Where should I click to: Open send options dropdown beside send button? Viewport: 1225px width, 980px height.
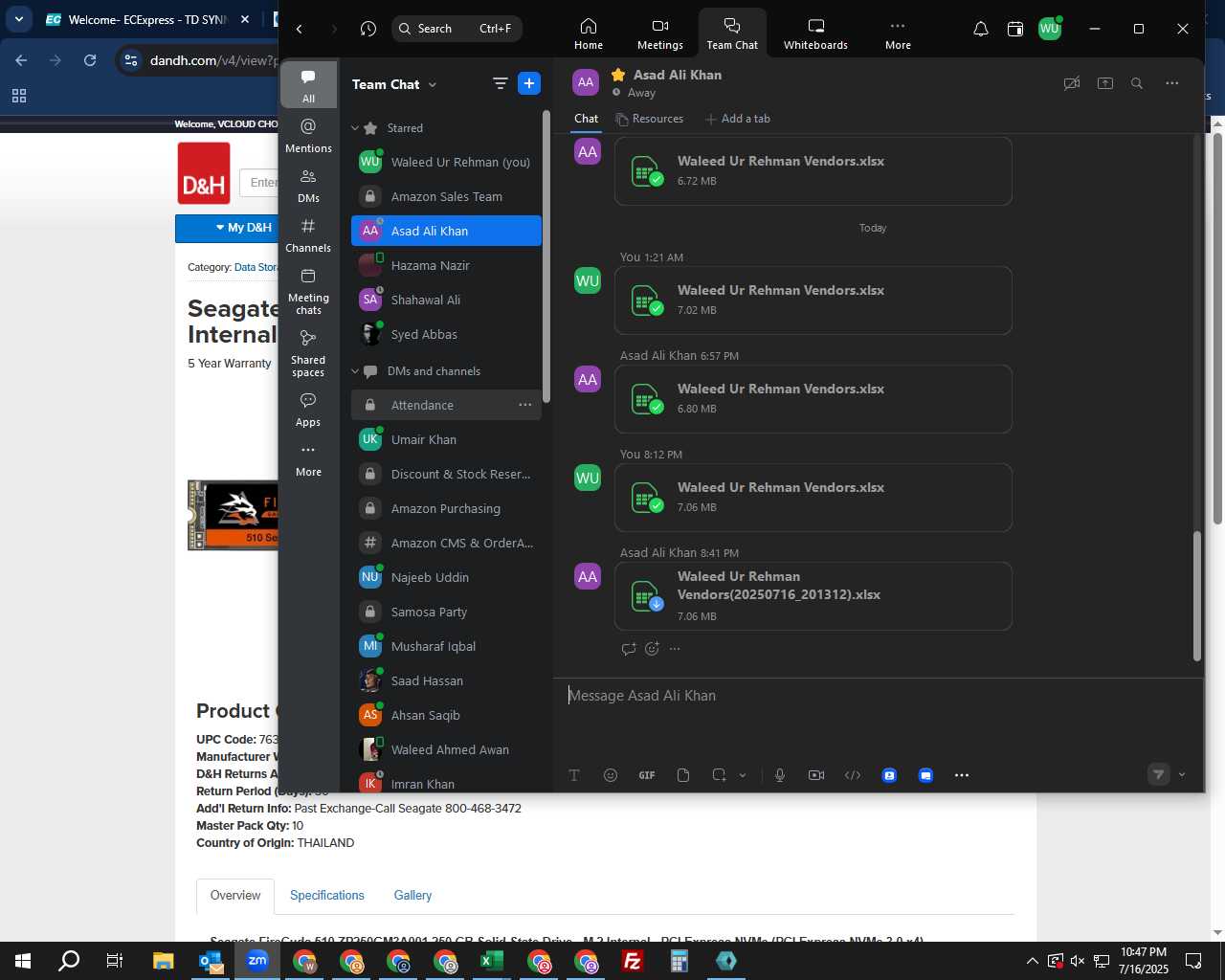point(1182,774)
